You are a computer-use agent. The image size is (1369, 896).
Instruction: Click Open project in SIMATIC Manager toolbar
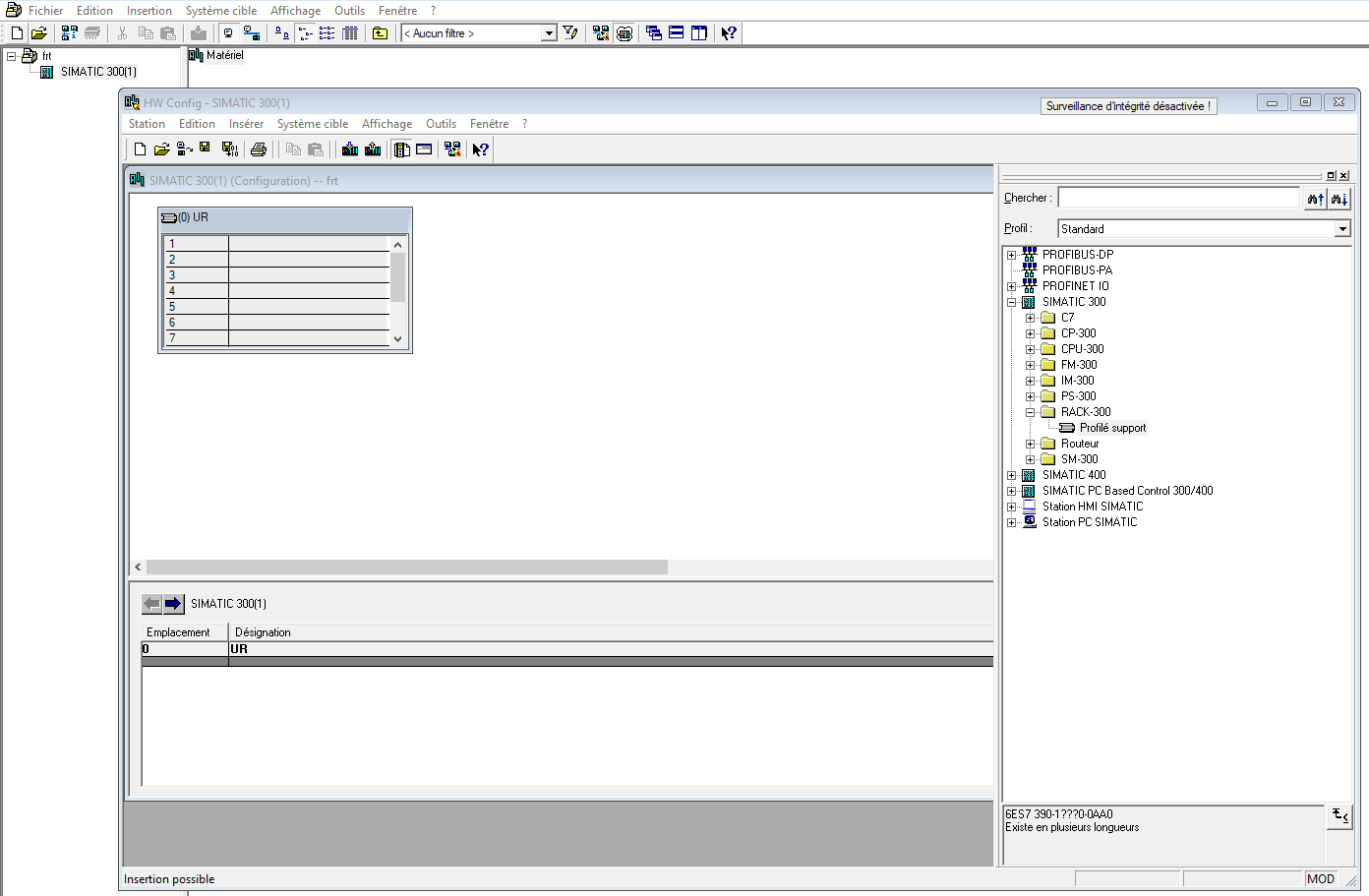coord(39,32)
